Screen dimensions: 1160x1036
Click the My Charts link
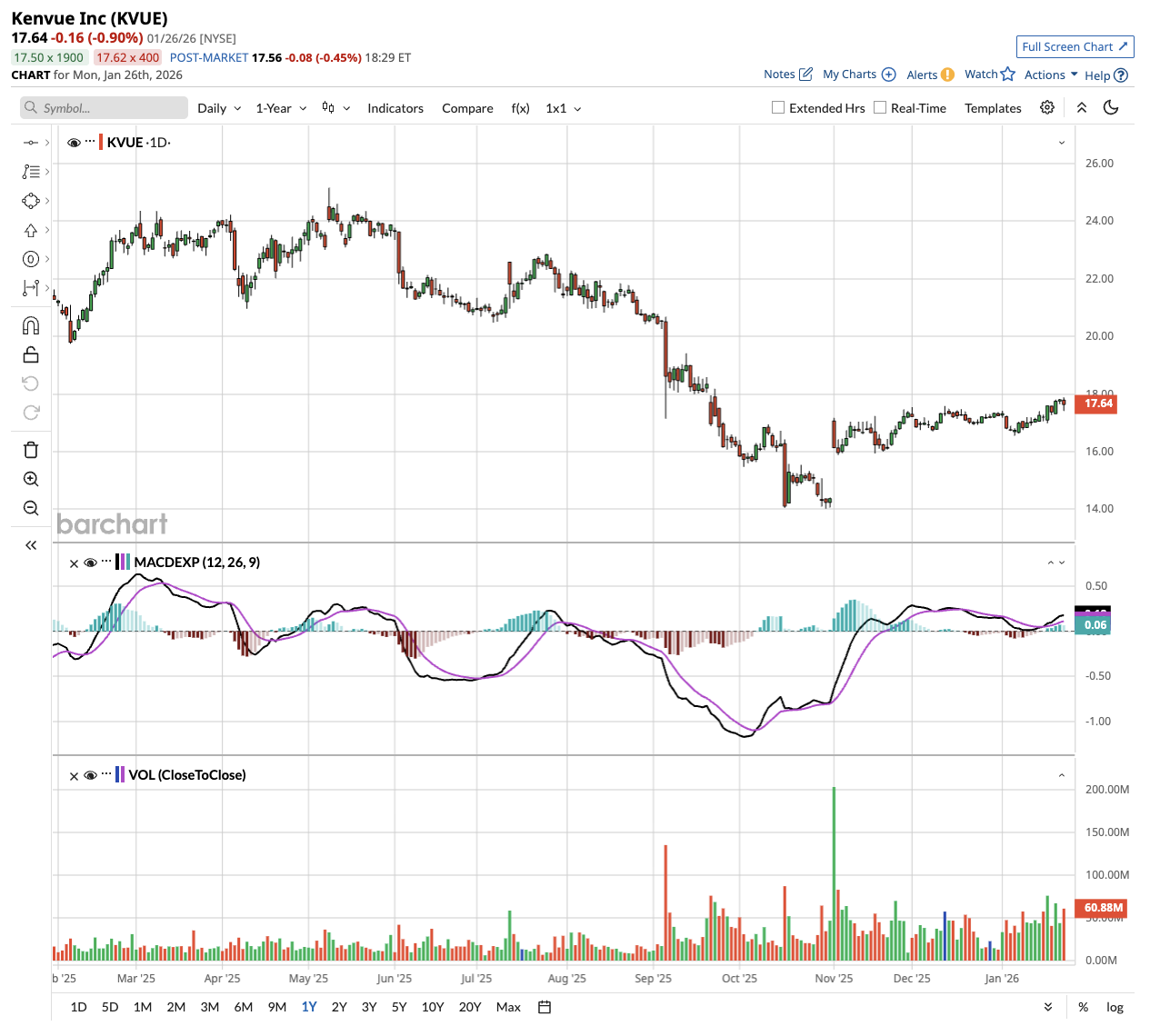pyautogui.click(x=849, y=75)
